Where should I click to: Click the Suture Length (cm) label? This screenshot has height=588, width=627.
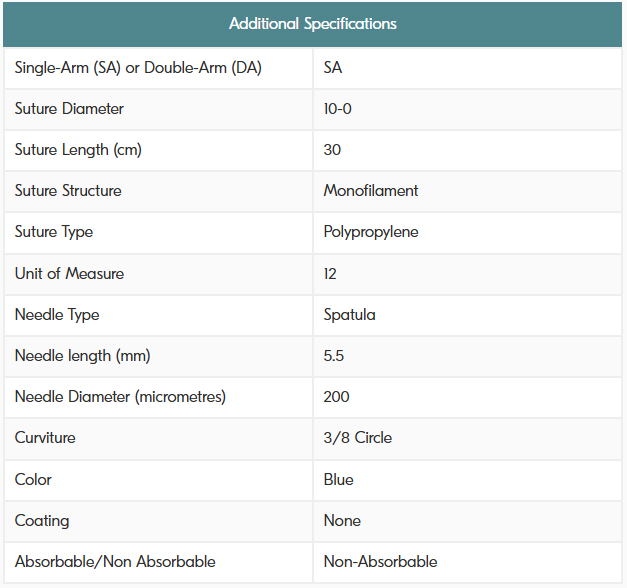pos(78,149)
